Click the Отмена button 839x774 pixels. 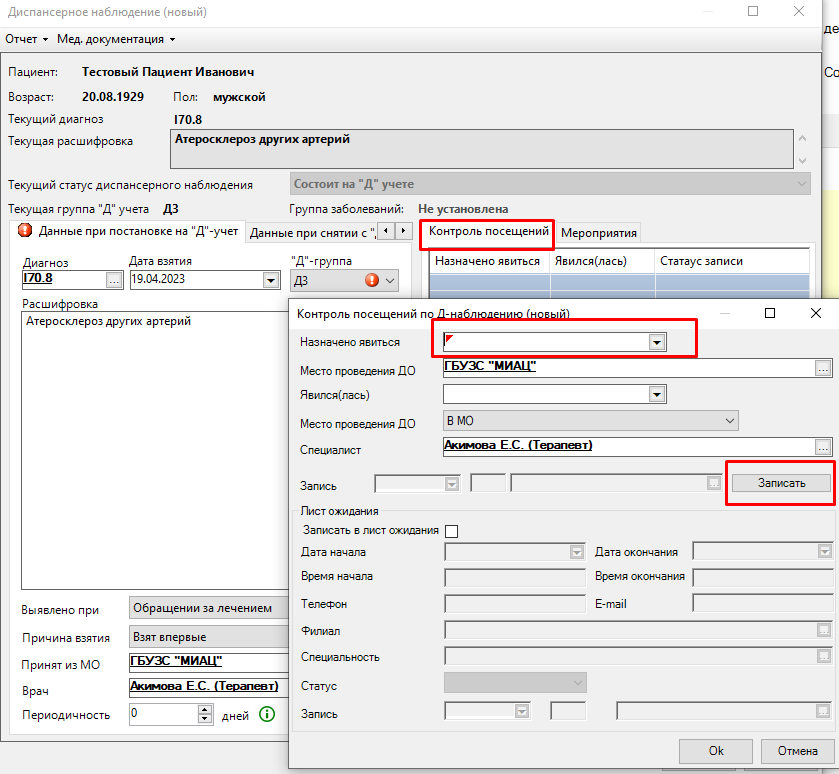pos(797,751)
